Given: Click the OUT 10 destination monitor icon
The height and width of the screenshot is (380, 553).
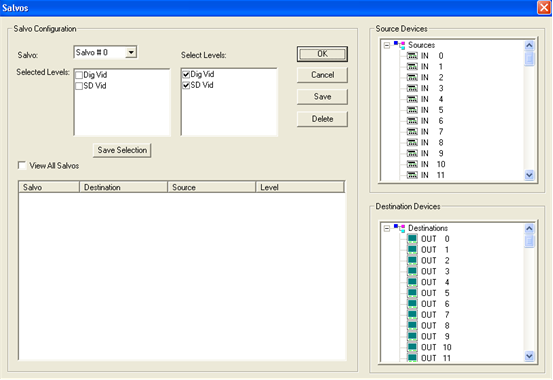Looking at the screenshot, I should [x=412, y=348].
